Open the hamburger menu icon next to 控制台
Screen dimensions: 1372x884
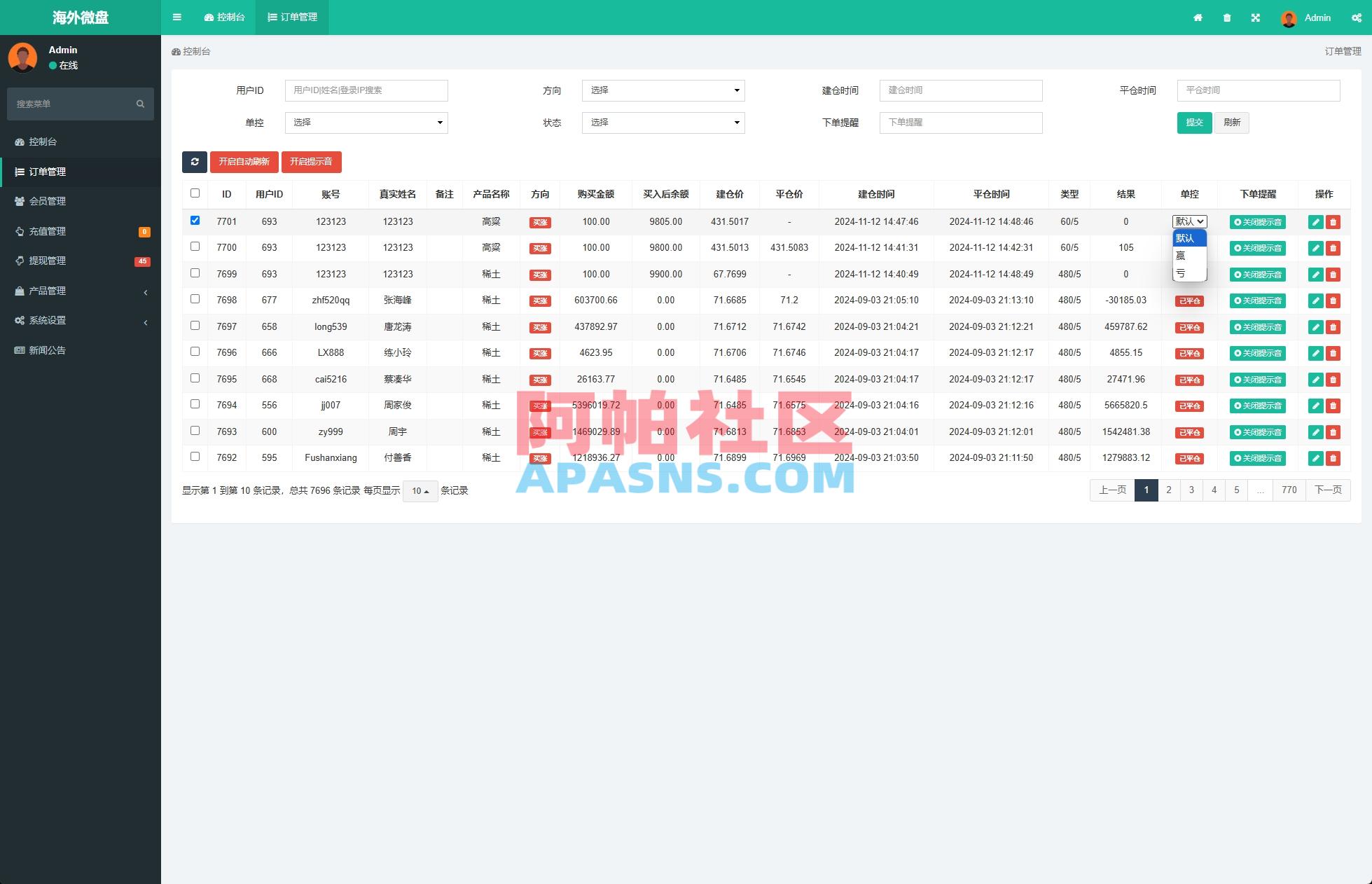tap(176, 18)
